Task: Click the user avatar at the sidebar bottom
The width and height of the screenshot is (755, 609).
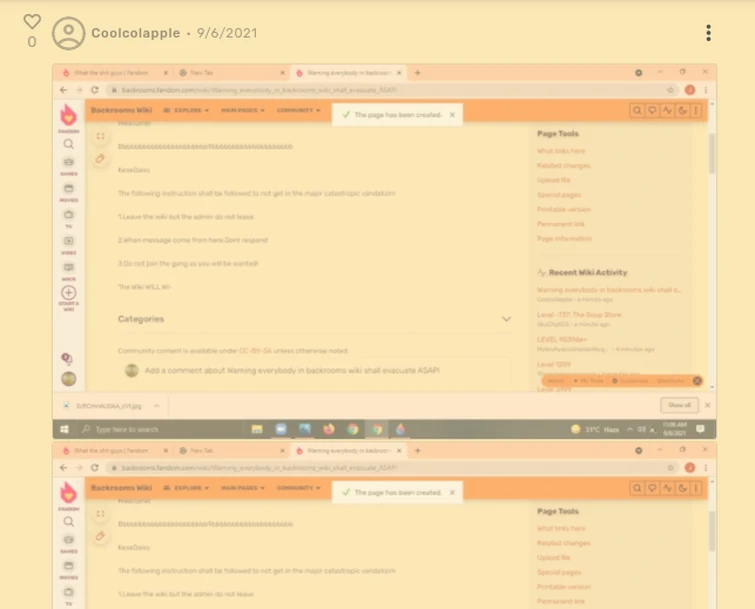Action: click(x=69, y=379)
